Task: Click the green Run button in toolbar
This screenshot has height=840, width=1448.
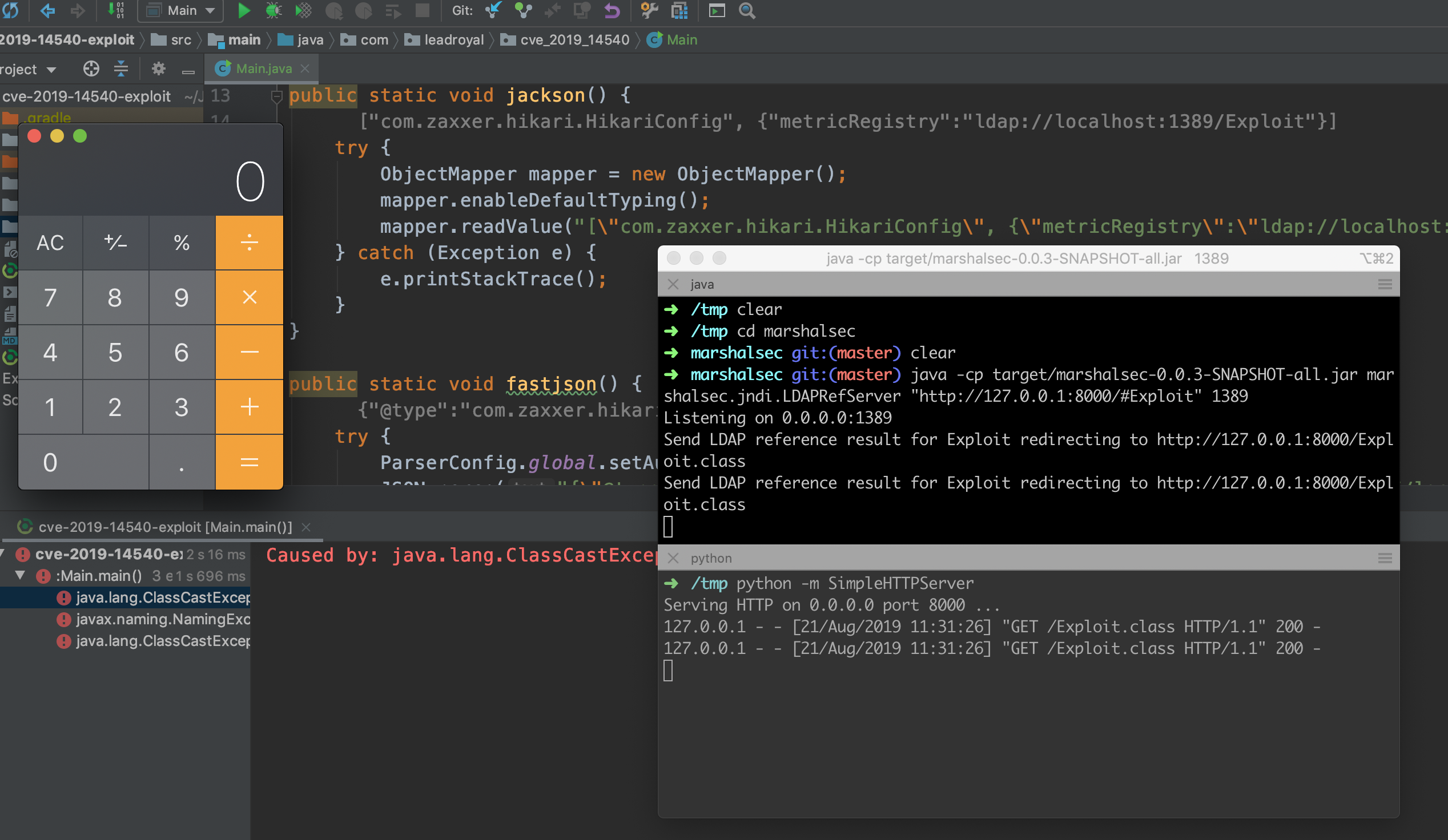Action: coord(244,10)
